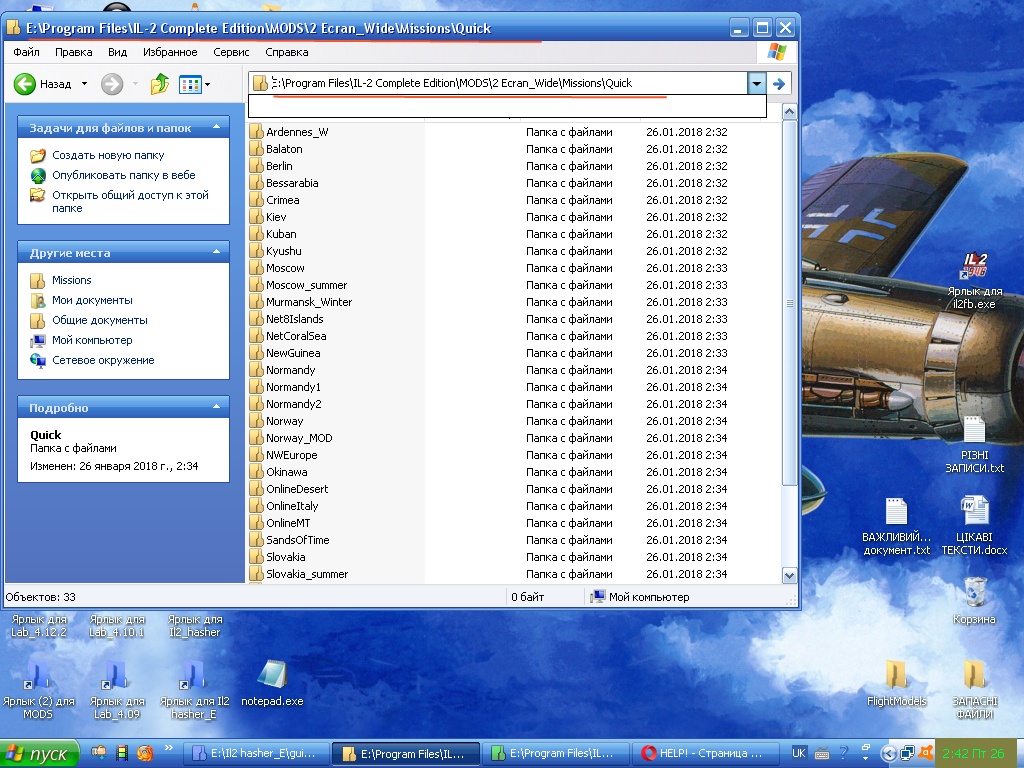Click the Go arrow beside address bar

click(778, 83)
